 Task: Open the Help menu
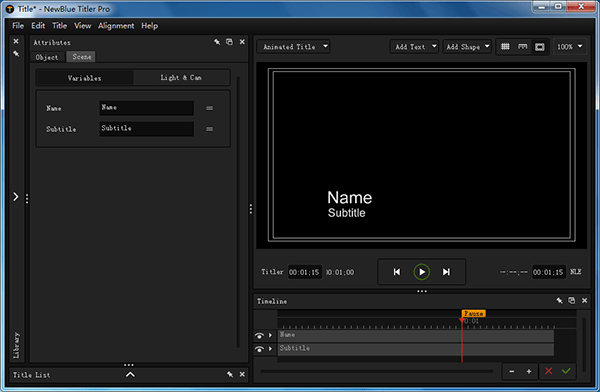149,26
